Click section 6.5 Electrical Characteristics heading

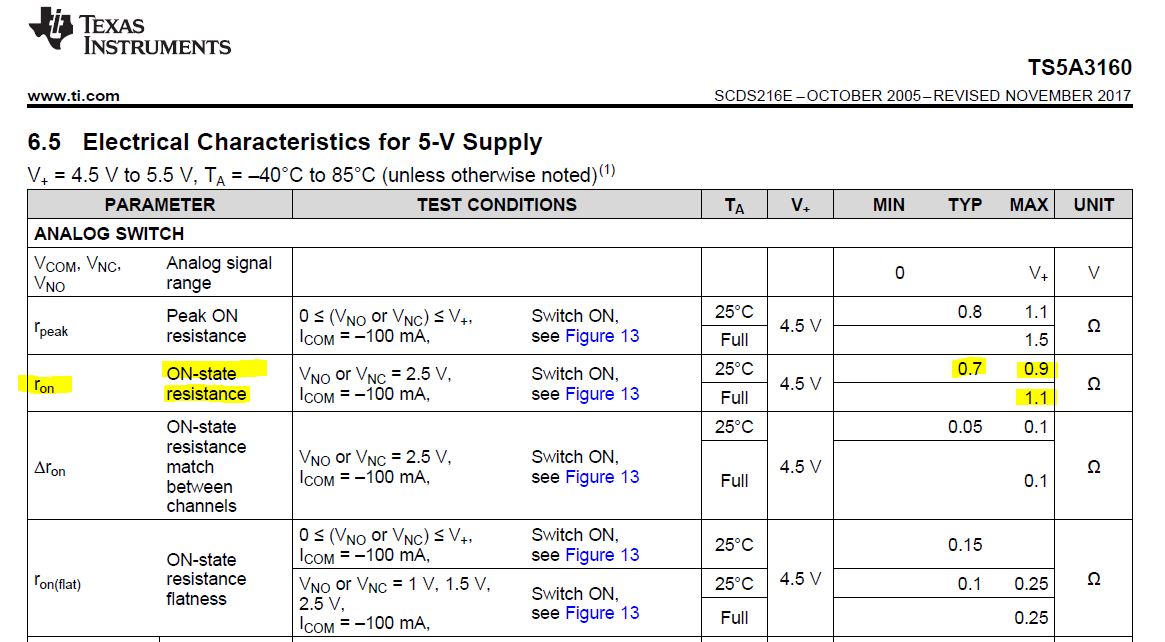point(285,141)
